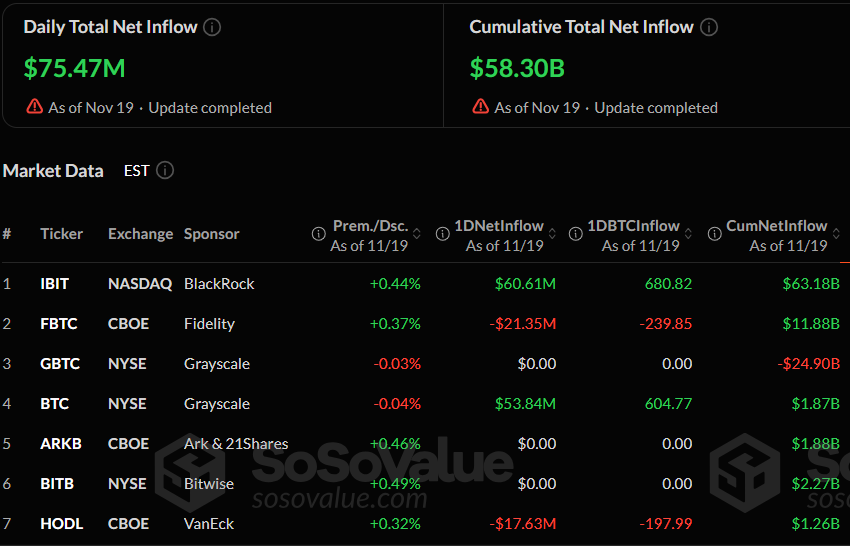Click the Market Data heading

(x=53, y=171)
